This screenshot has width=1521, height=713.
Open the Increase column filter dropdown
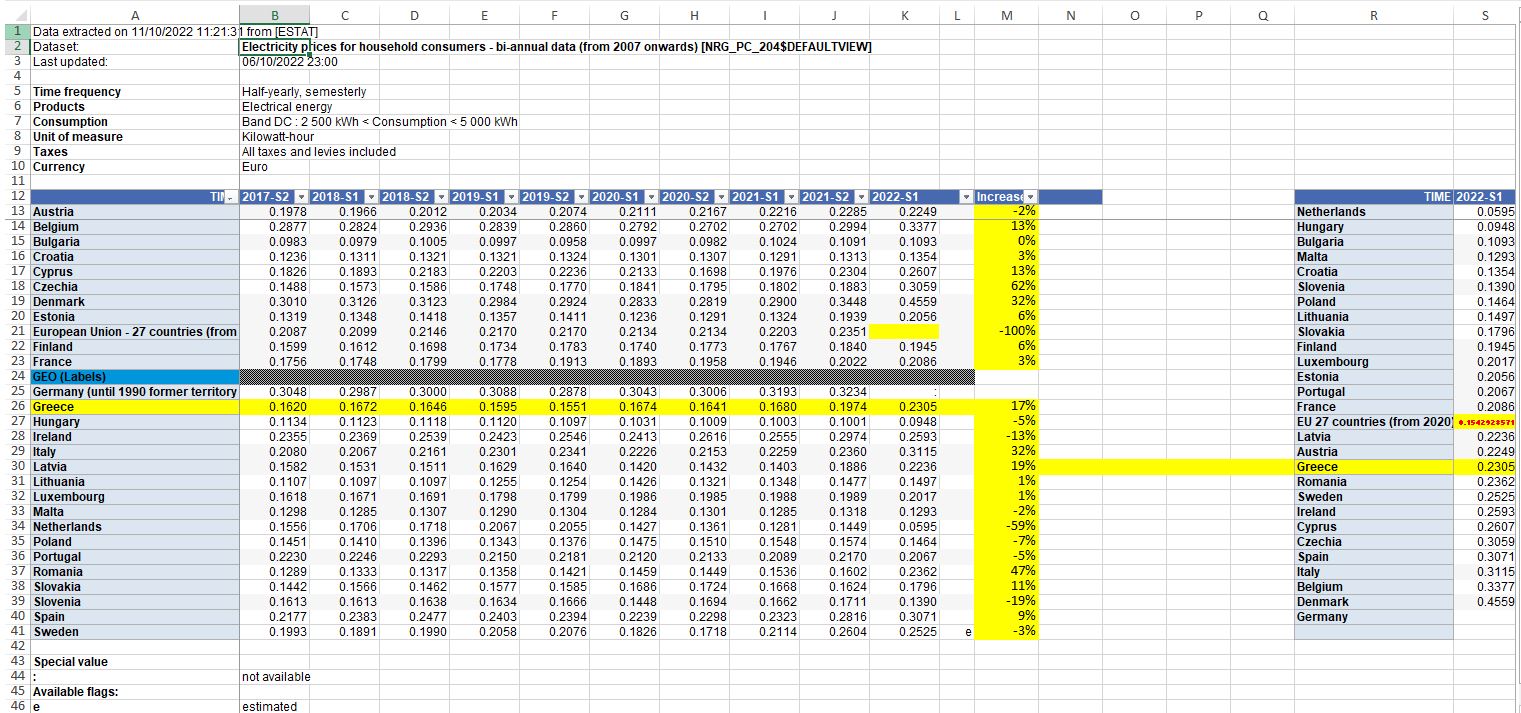point(1031,197)
